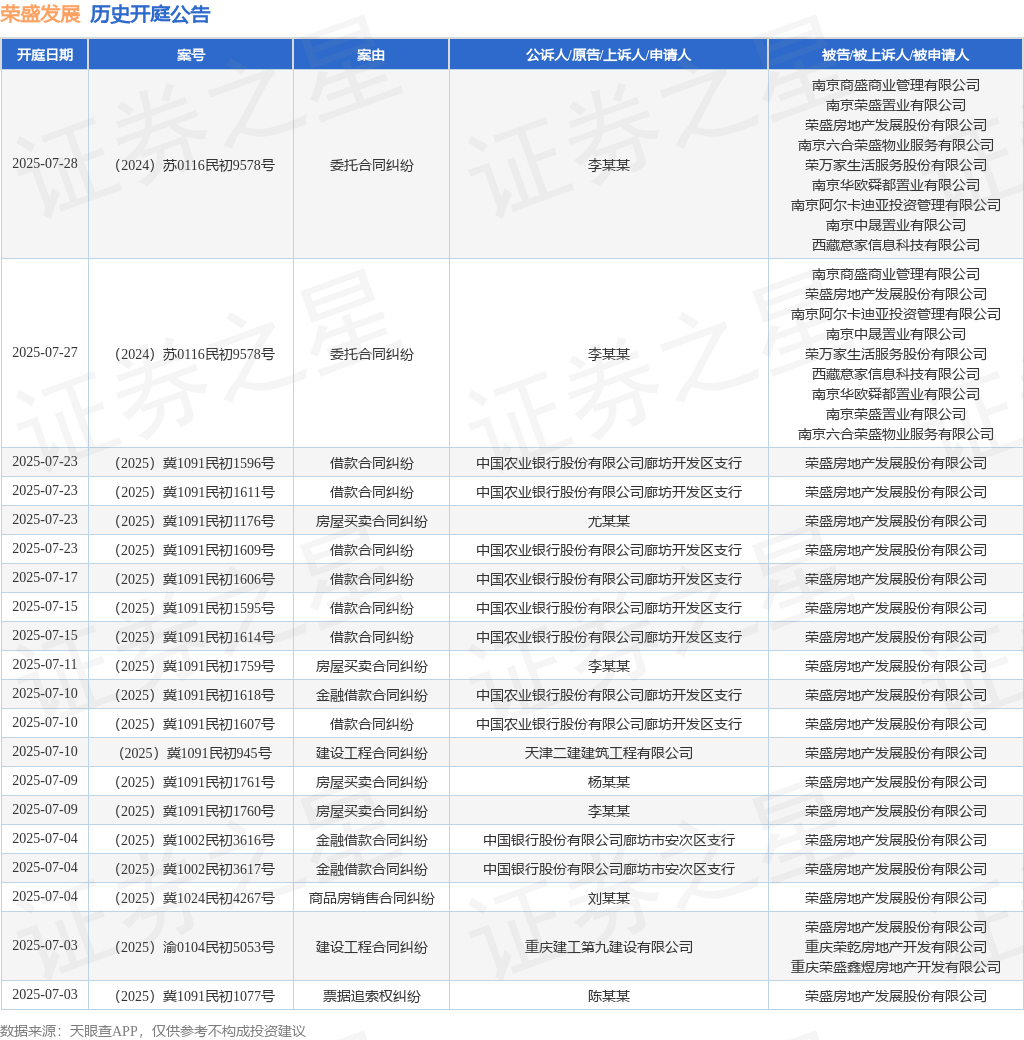Click the 历史开庭公告 heading
The height and width of the screenshot is (1040, 1024).
[x=150, y=14]
